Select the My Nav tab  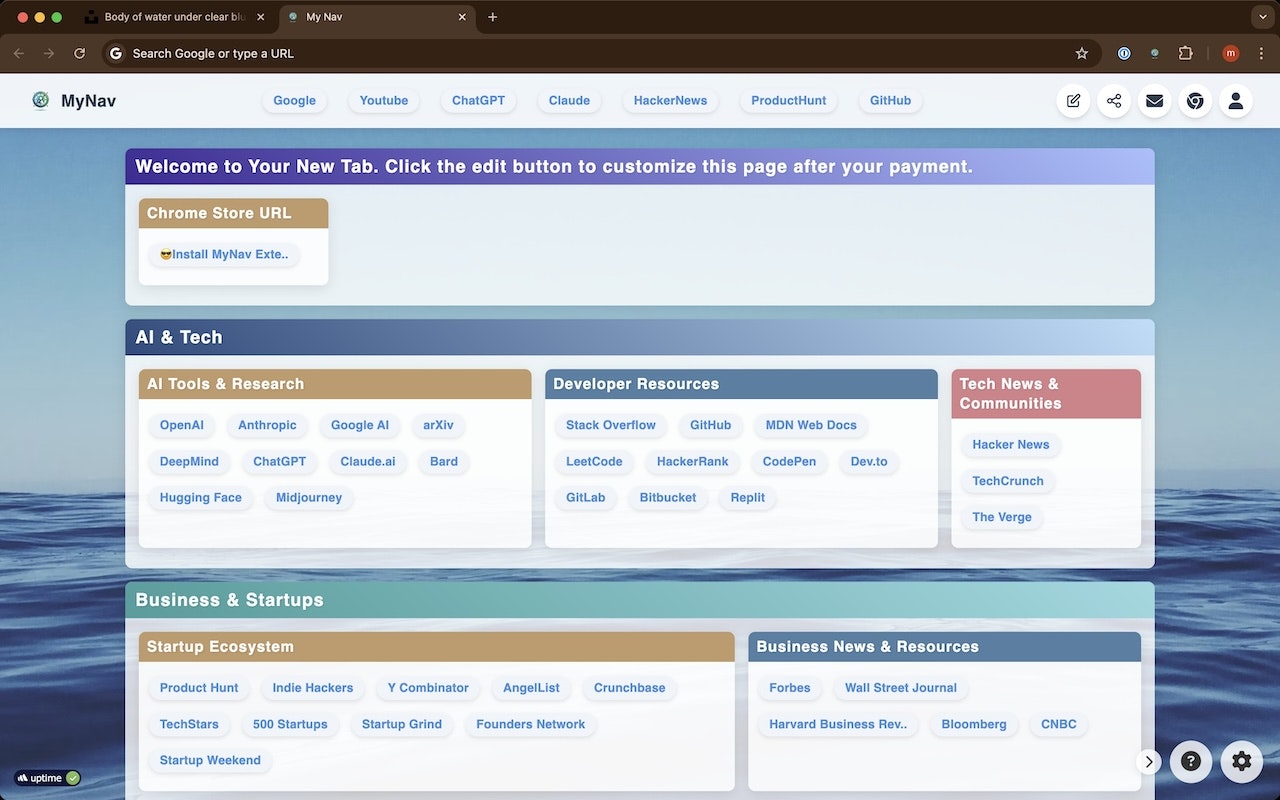(x=377, y=17)
